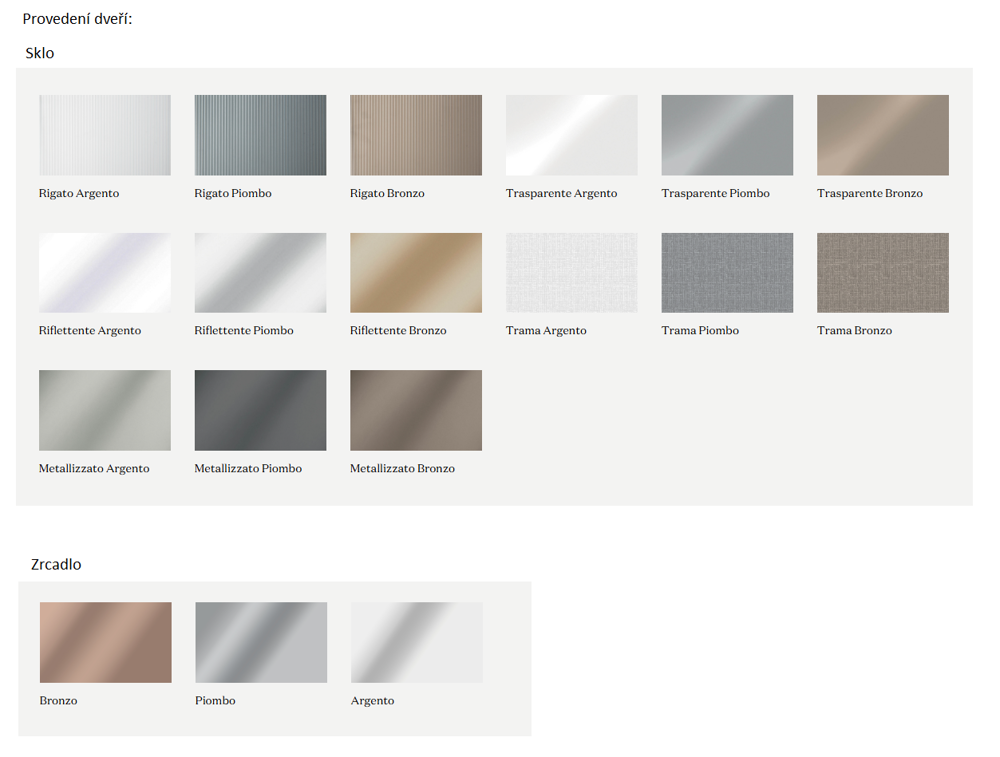This screenshot has height=757, width=1000.
Task: Click the 'Rigato Argento' label
Action: [79, 193]
